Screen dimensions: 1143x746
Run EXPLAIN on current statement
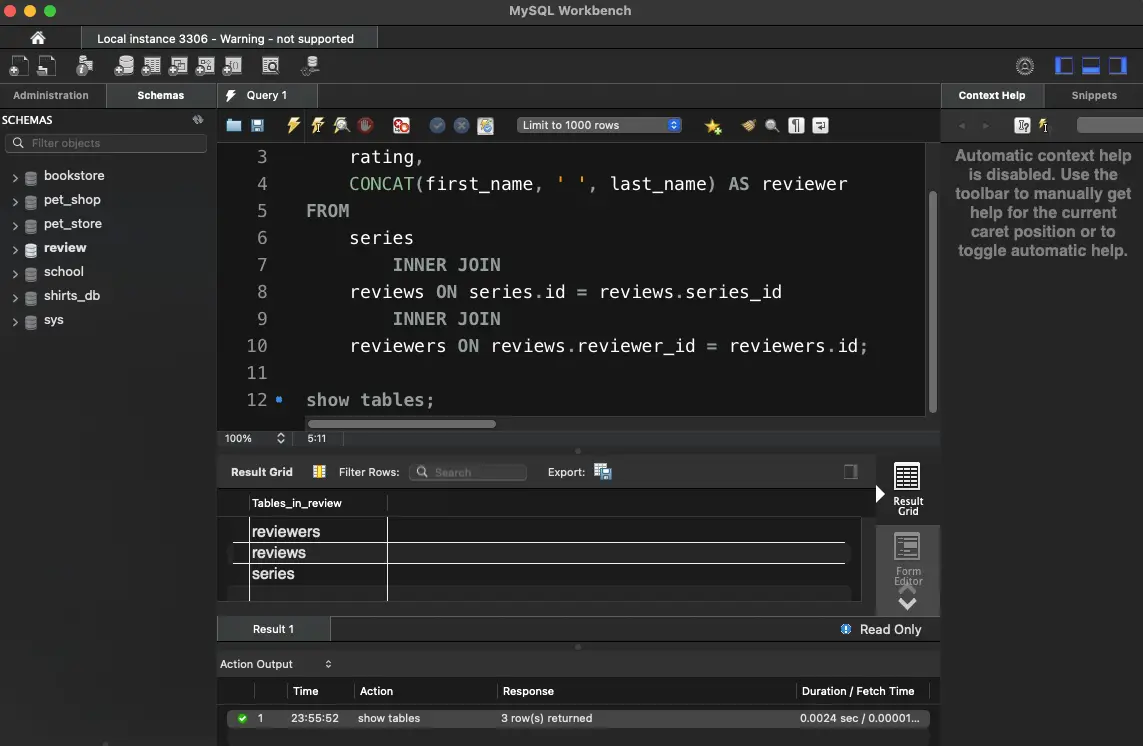(341, 125)
